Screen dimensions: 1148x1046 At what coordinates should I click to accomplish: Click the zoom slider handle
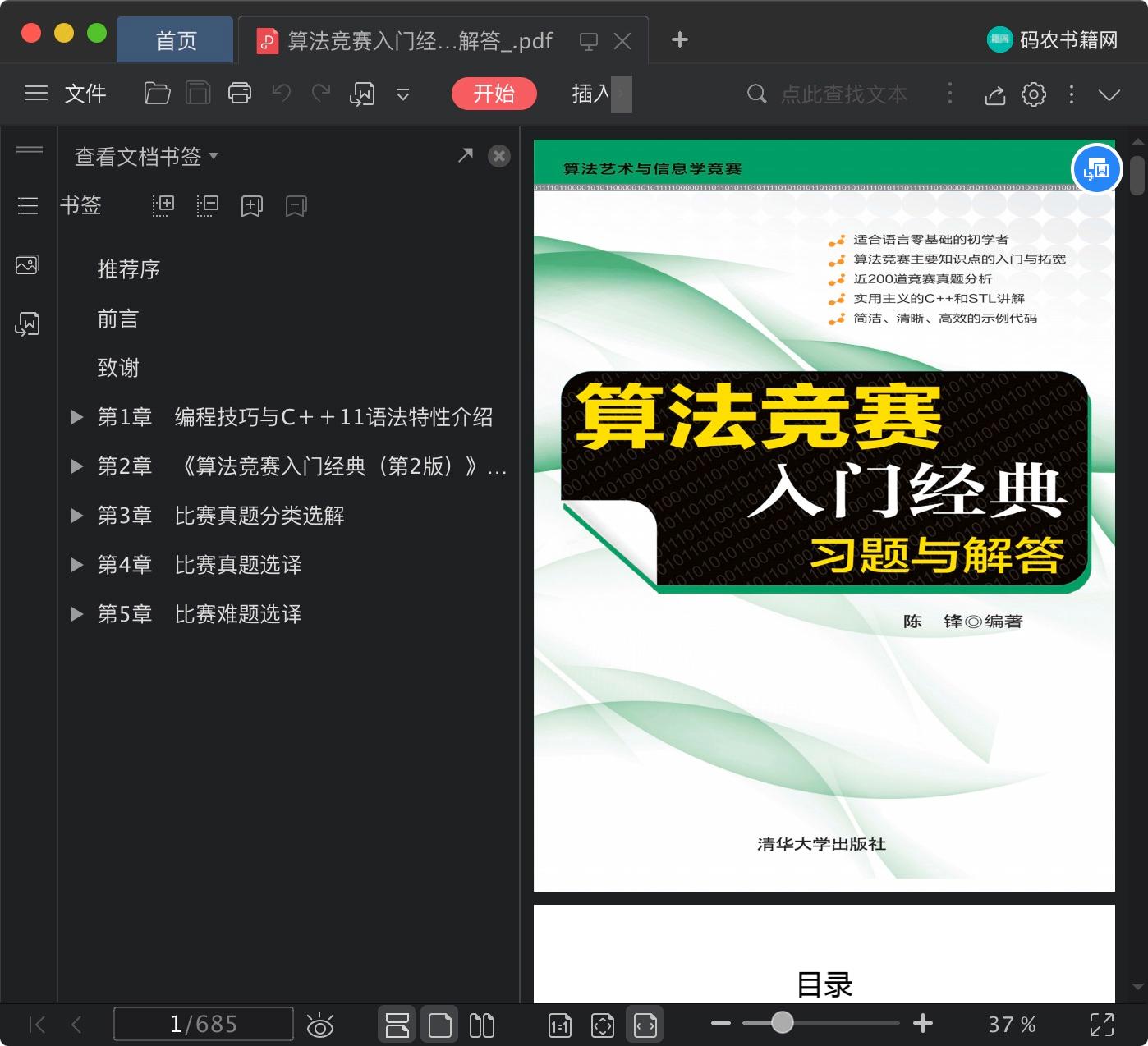(x=783, y=1023)
